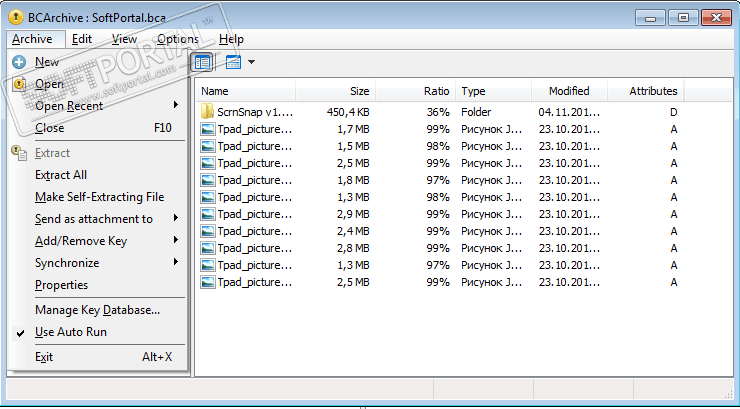Click the 2,8 MB size cell
The width and height of the screenshot is (740, 409).
353,248
